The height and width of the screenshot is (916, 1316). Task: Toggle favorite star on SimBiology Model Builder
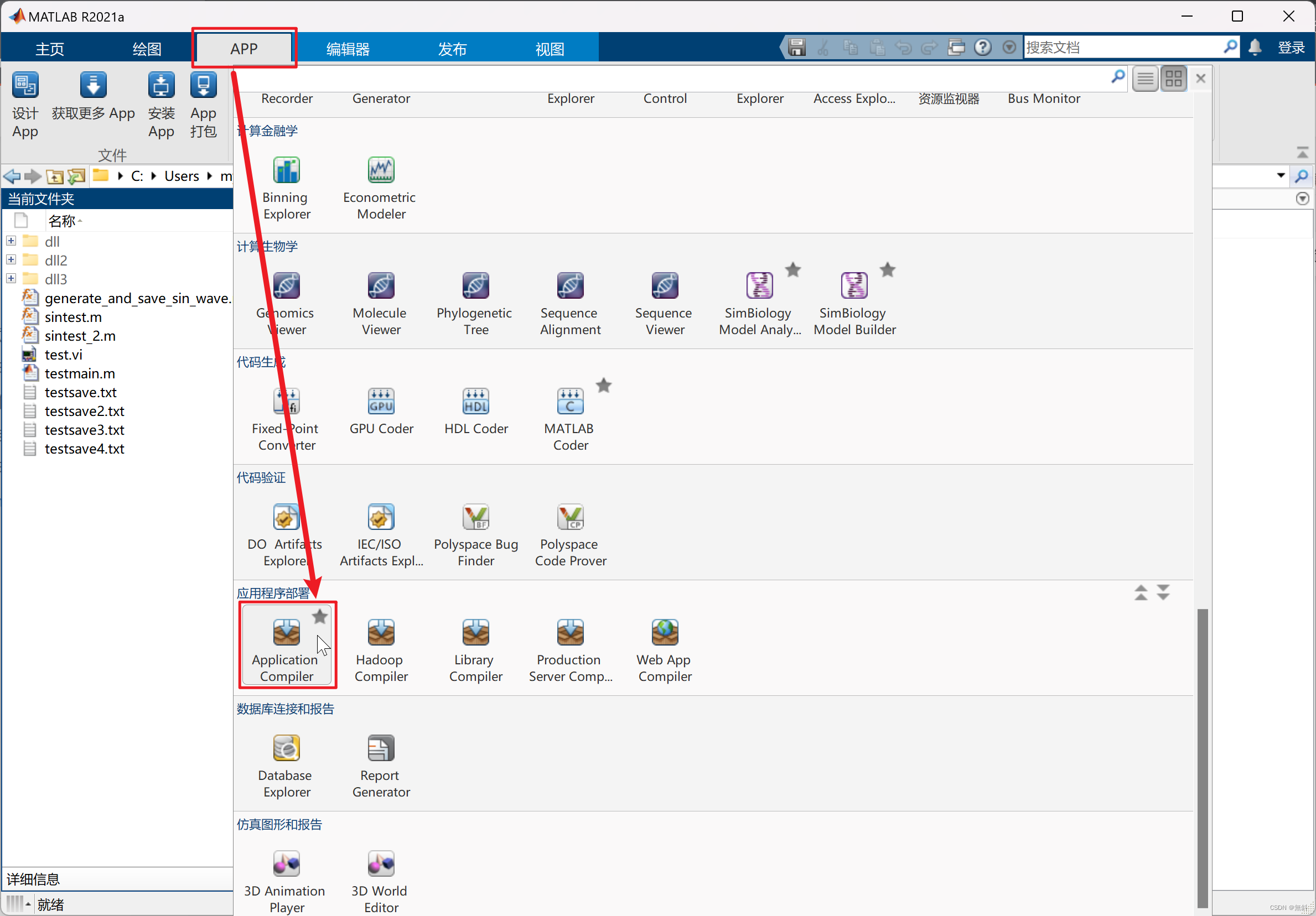(887, 269)
